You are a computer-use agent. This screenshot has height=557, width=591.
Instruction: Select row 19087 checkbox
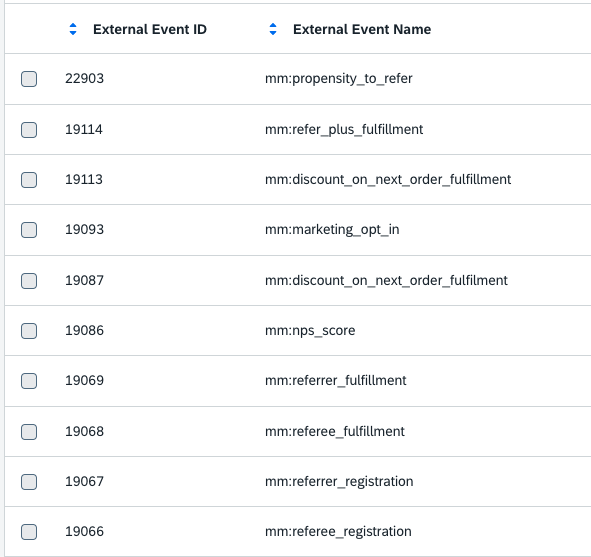tap(29, 281)
